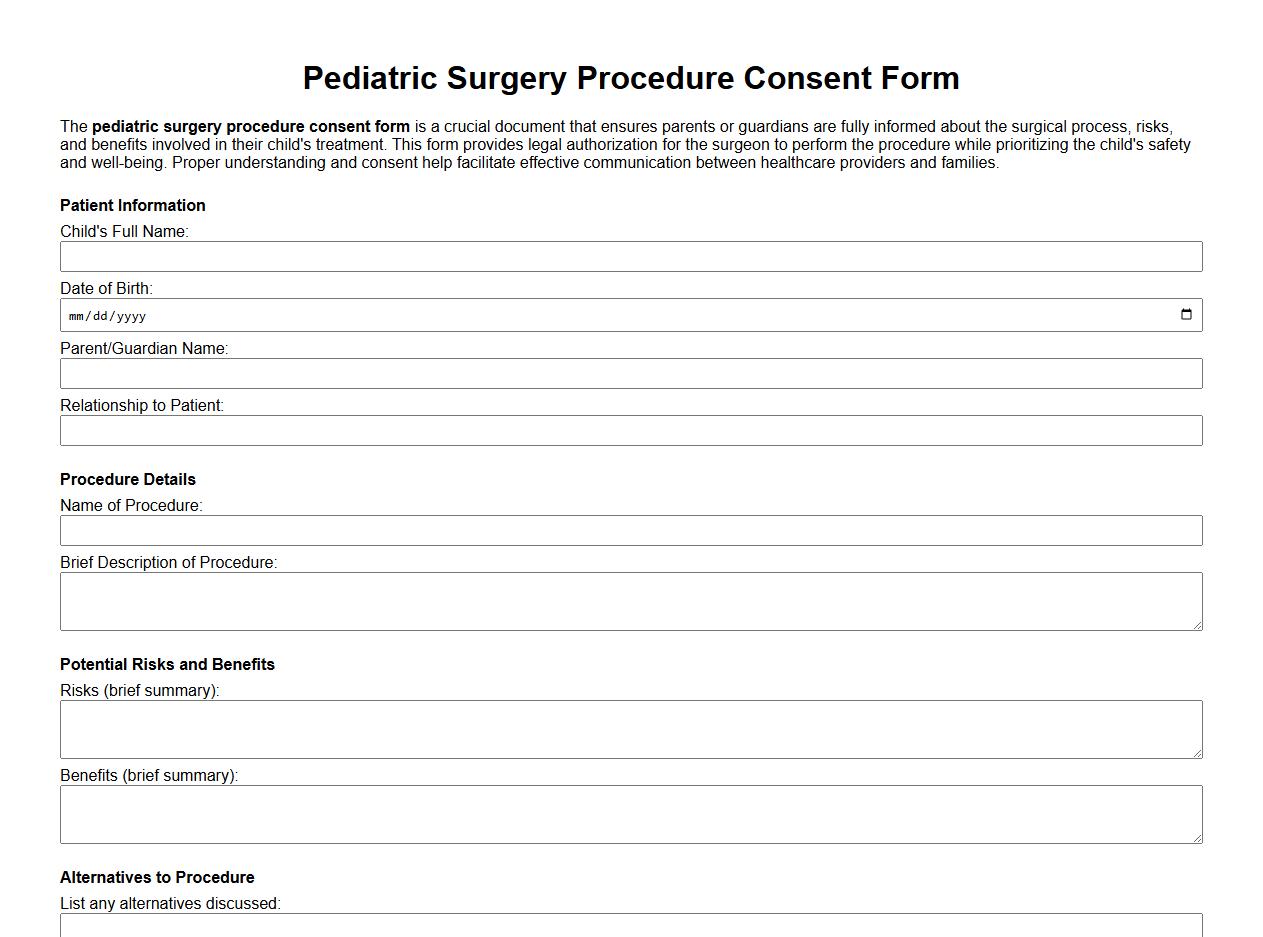Open the date picker calendar icon

pyautogui.click(x=1186, y=314)
